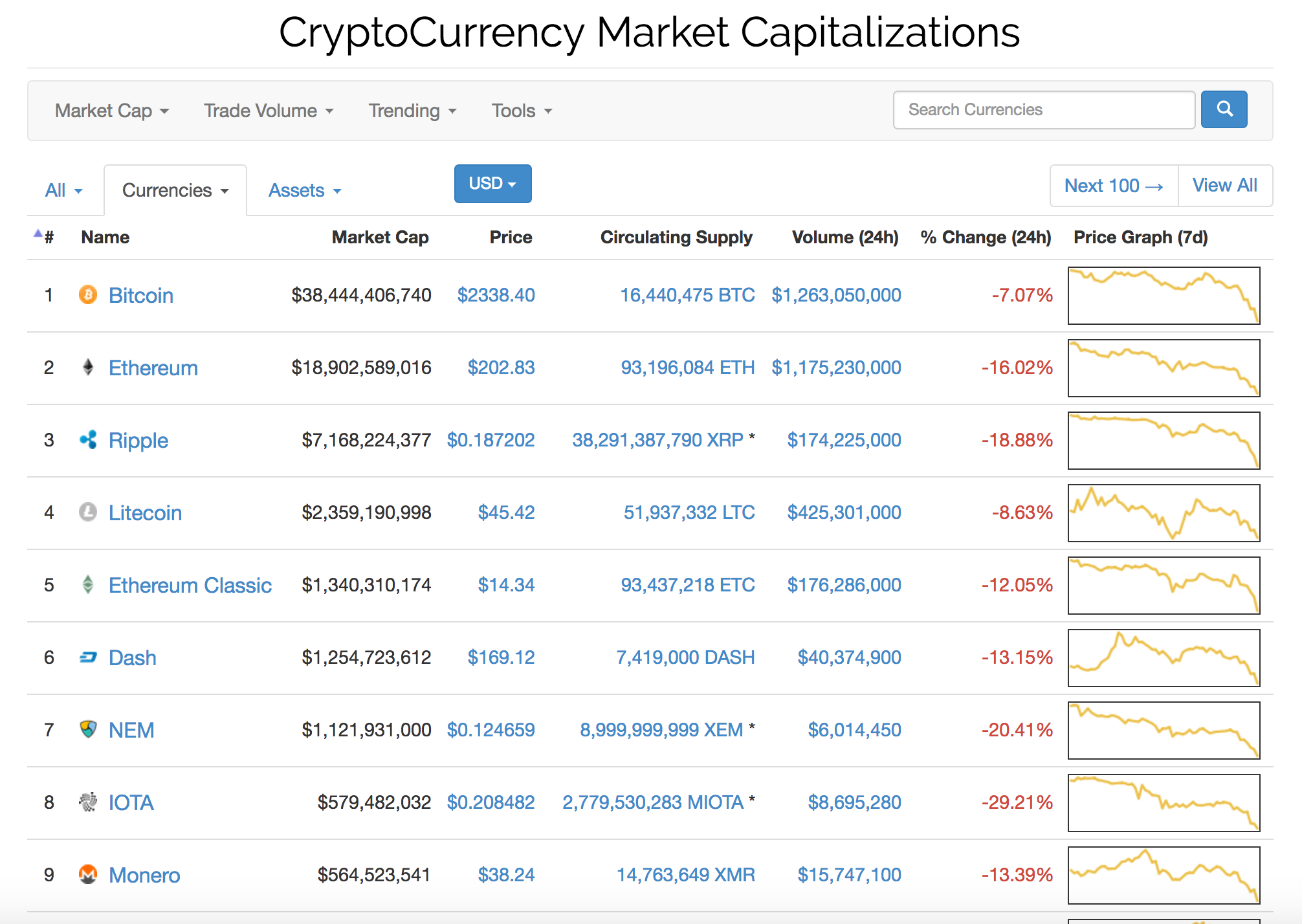The image size is (1302, 924).
Task: Open Bitcoin 7d price graph
Action: click(x=1164, y=296)
